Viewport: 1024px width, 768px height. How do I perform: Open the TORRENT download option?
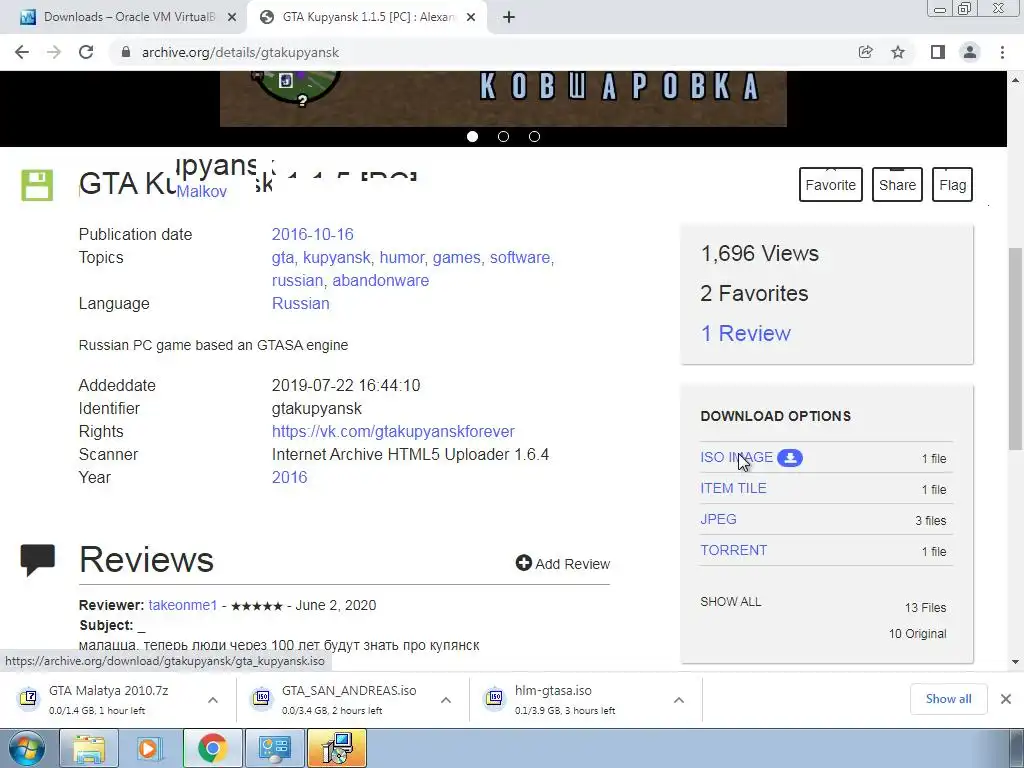[733, 550]
